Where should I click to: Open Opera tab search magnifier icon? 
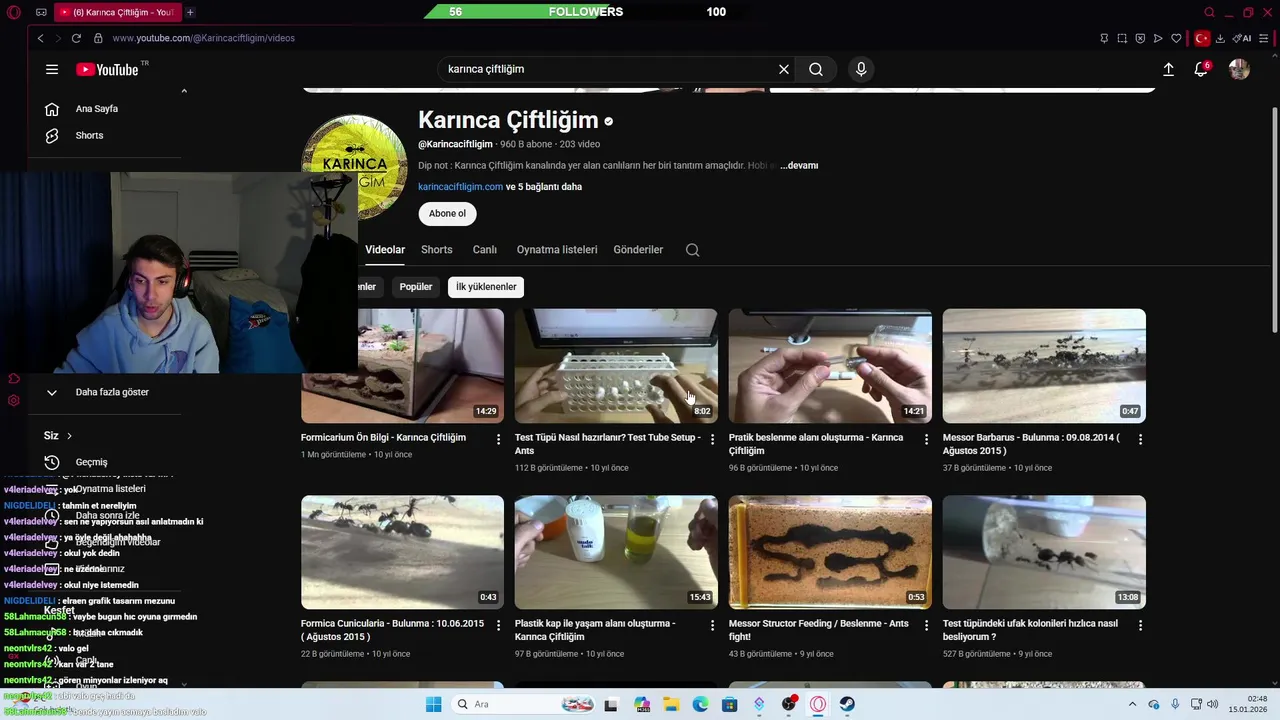[1209, 12]
